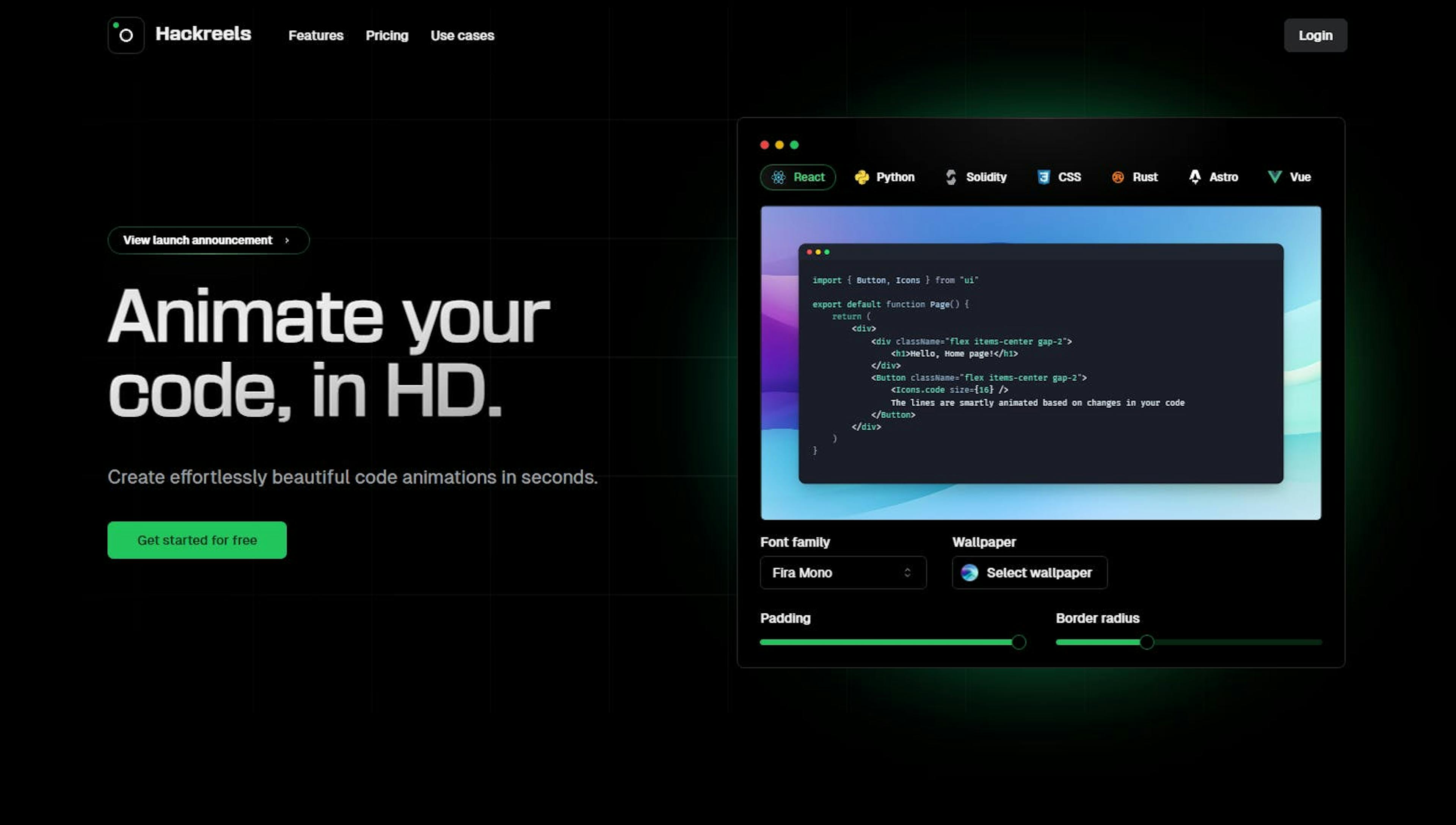Click the Hackreels logo icon
Screen dimensions: 1456x825
pyautogui.click(x=126, y=35)
